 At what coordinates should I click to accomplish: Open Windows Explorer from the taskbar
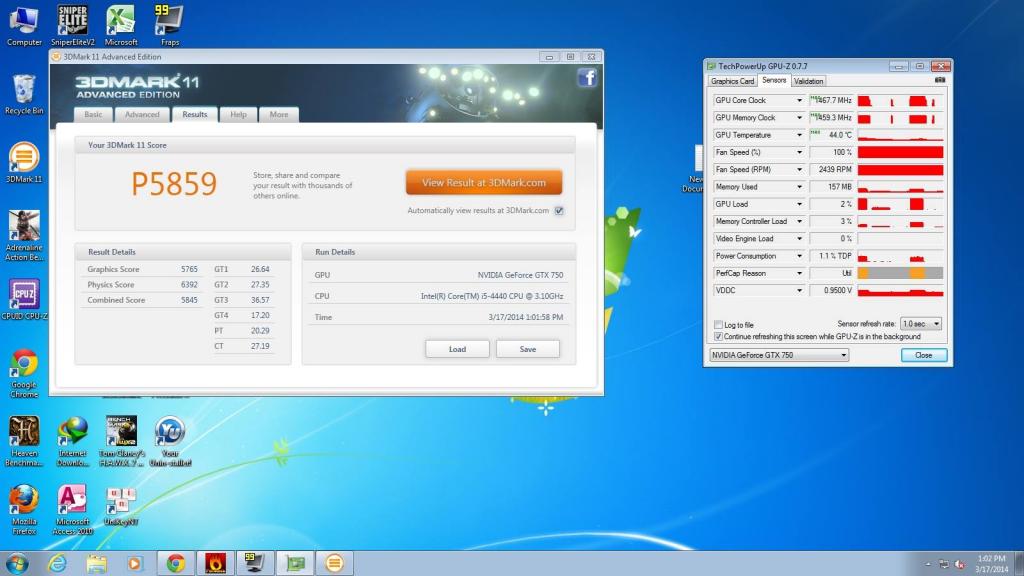pyautogui.click(x=97, y=563)
